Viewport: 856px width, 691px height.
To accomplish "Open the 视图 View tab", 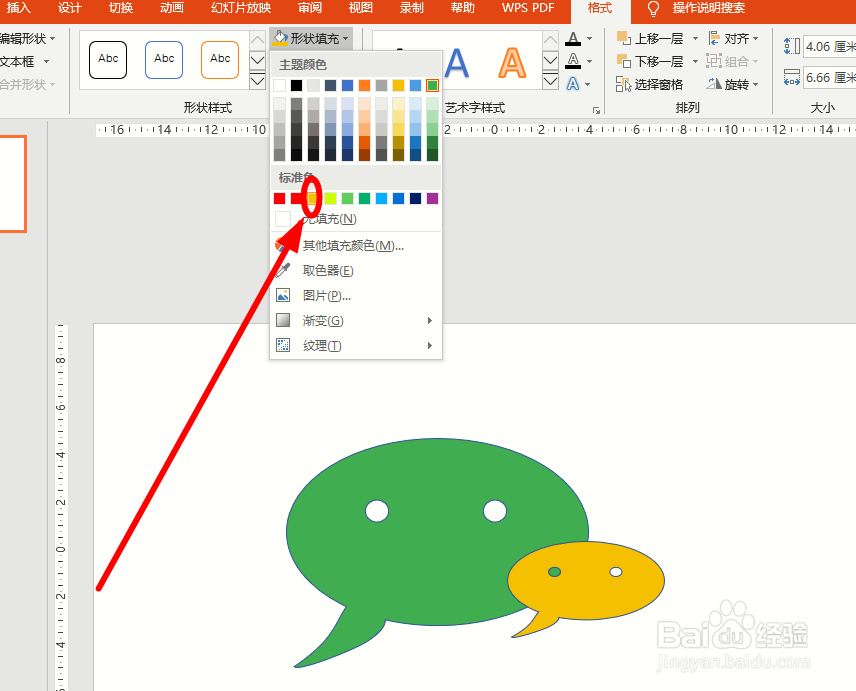I will pyautogui.click(x=361, y=8).
